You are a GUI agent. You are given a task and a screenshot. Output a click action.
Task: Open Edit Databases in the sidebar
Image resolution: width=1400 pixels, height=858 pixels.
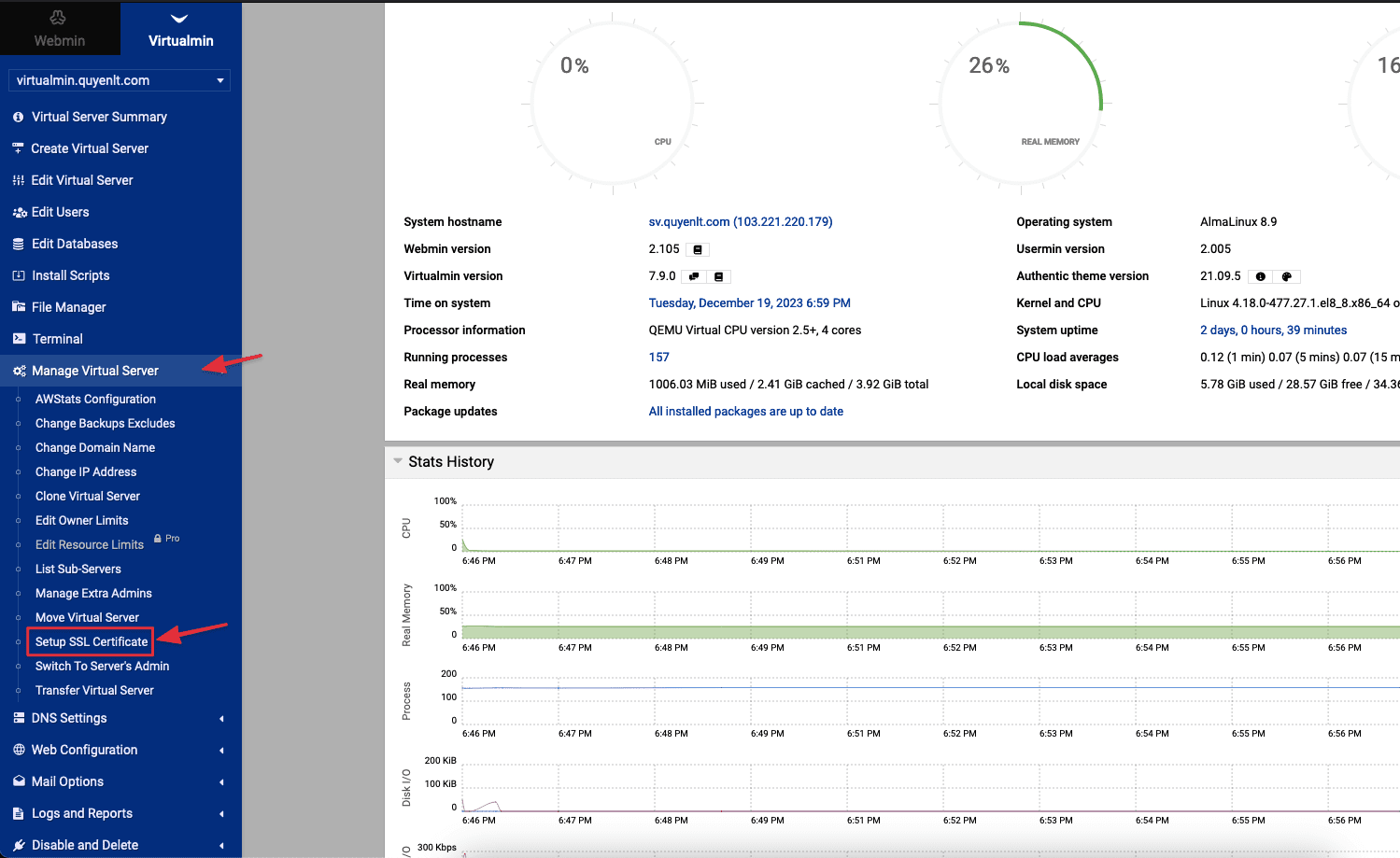pos(75,244)
